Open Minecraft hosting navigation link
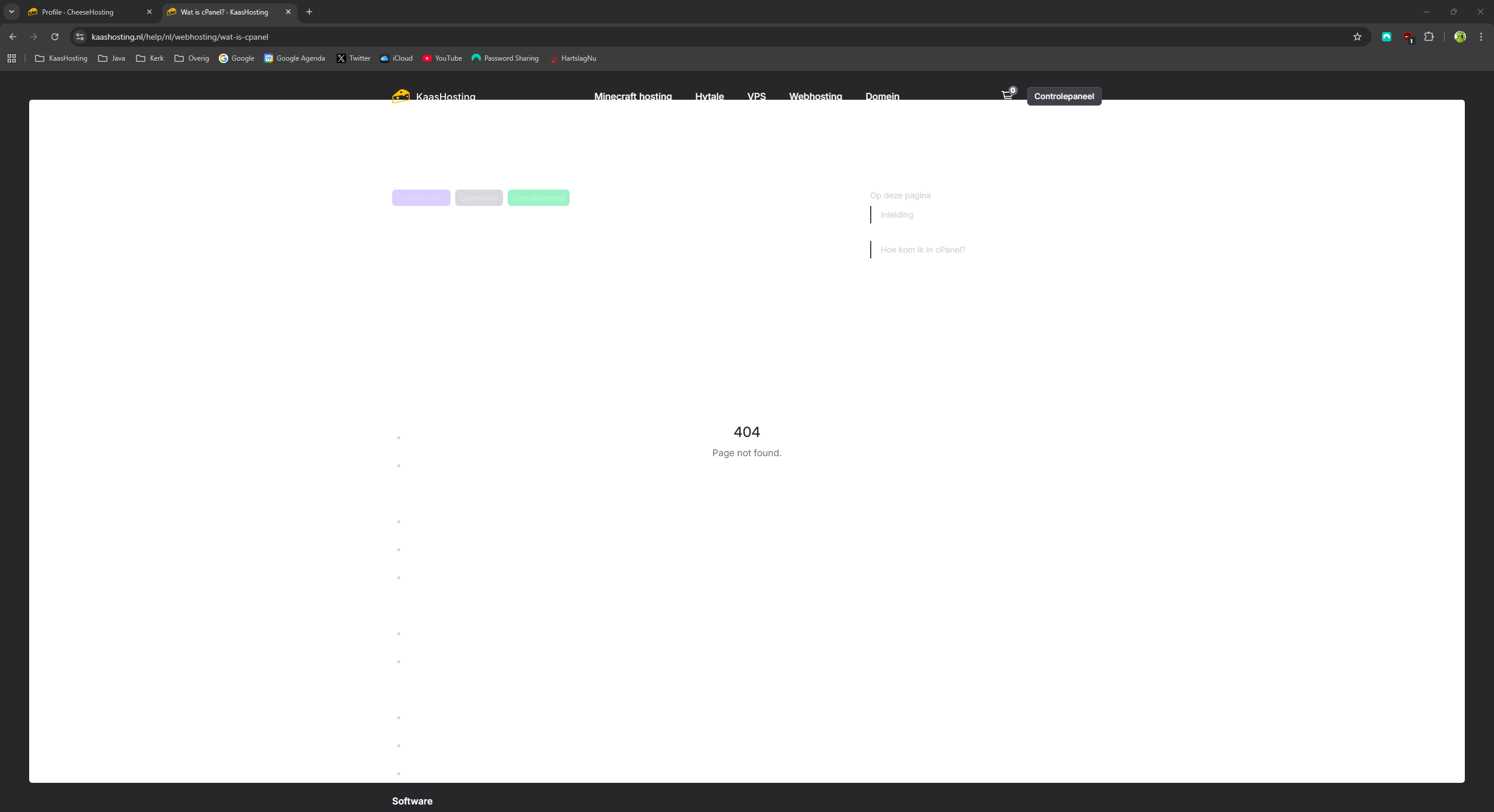This screenshot has height=812, width=1494. click(x=633, y=95)
